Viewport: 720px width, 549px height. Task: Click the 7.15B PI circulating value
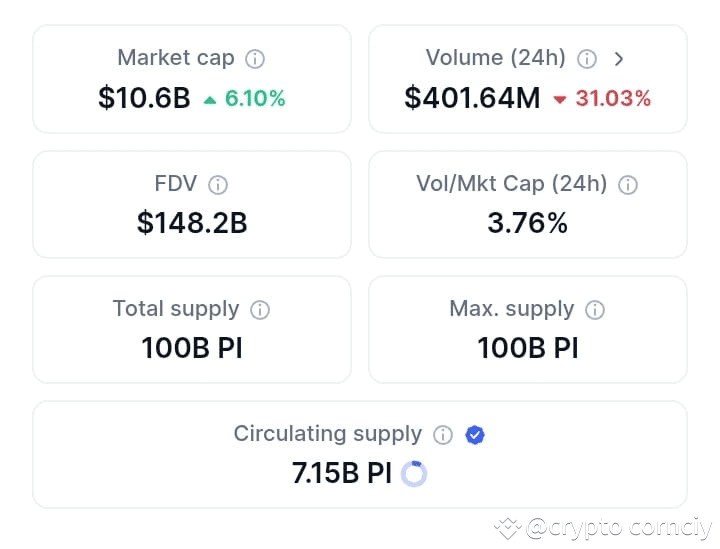[342, 473]
